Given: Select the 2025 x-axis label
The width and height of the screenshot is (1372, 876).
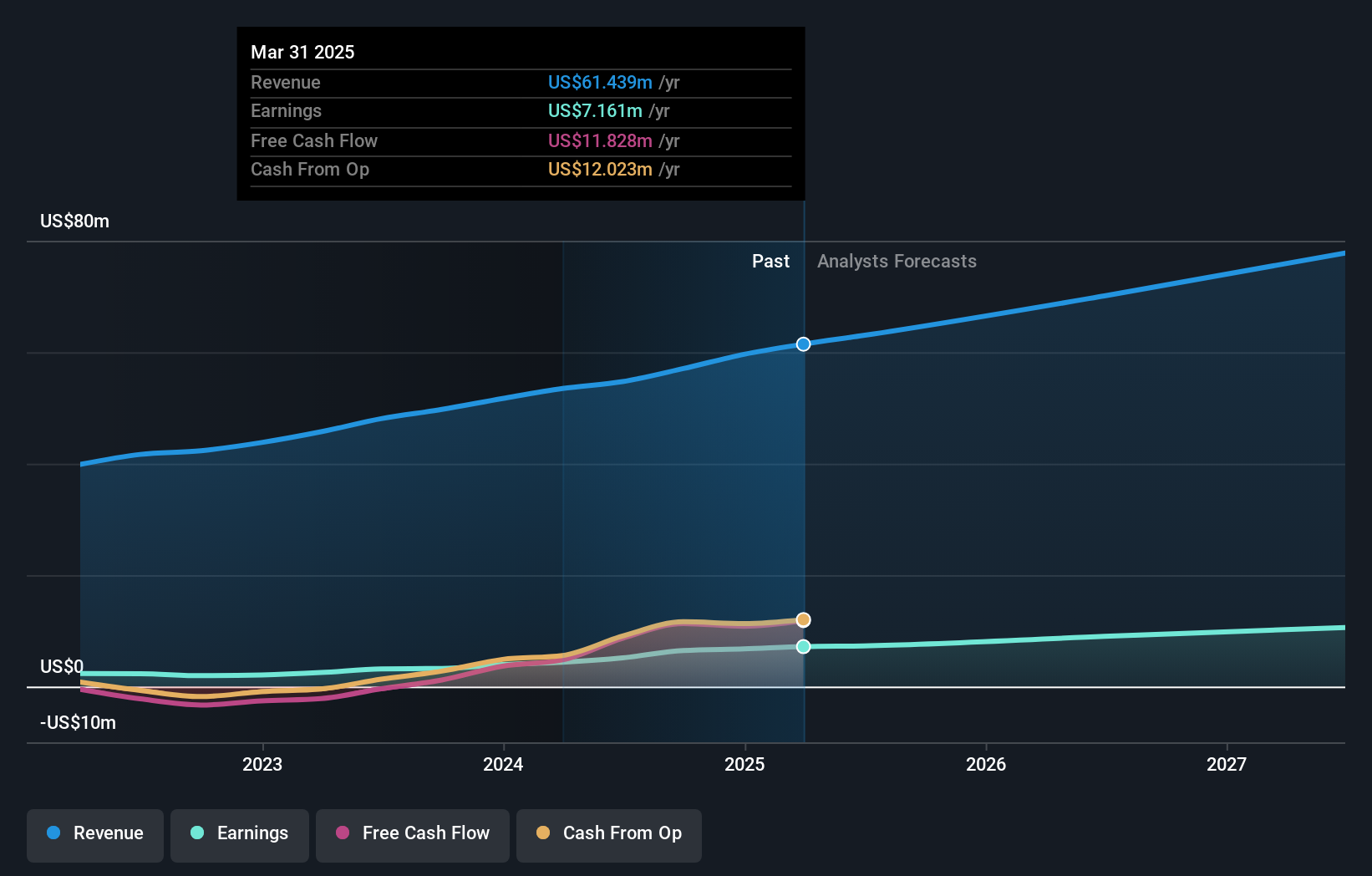Looking at the screenshot, I should coord(744,764).
